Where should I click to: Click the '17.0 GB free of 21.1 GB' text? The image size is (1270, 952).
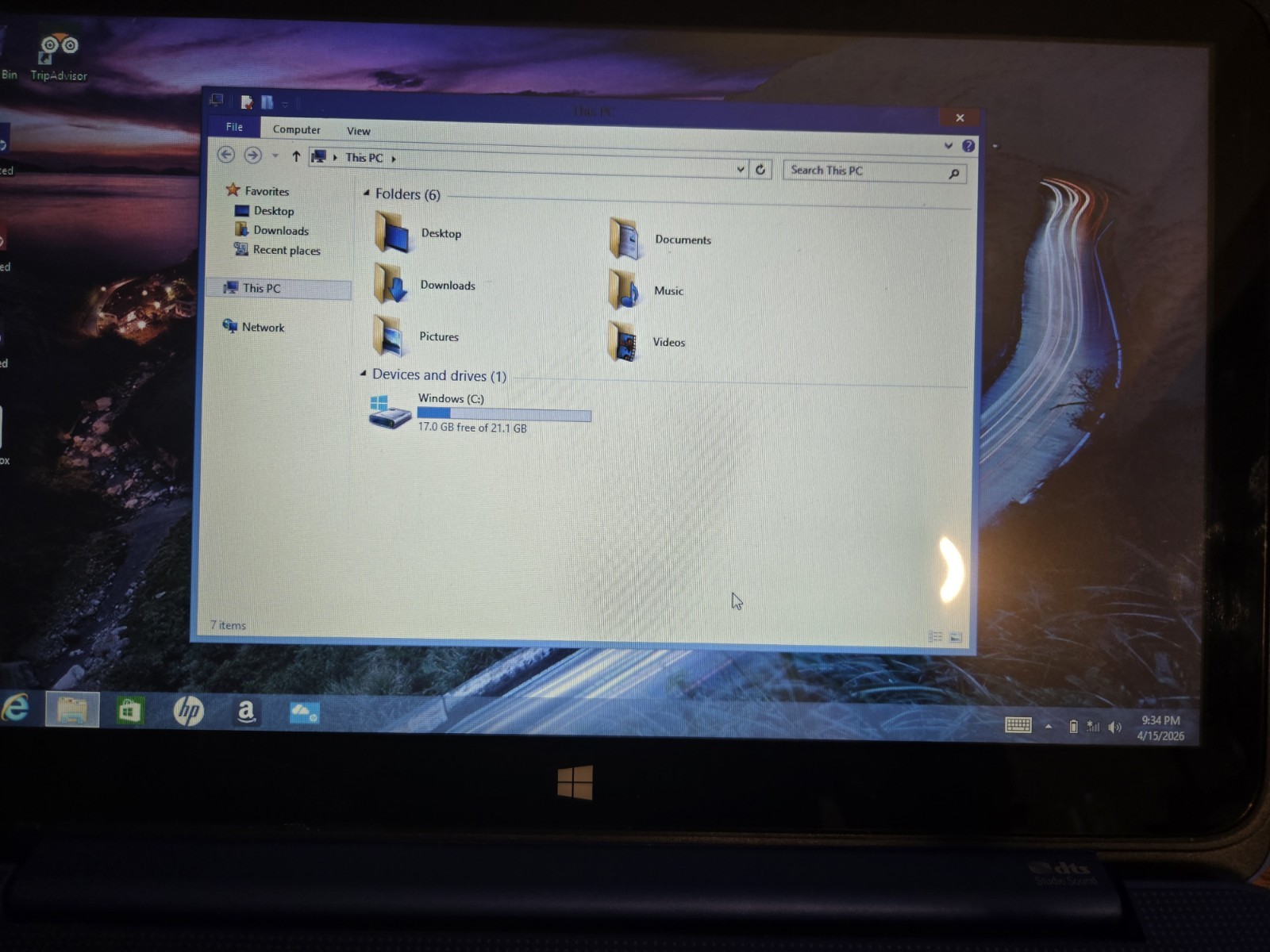(472, 428)
